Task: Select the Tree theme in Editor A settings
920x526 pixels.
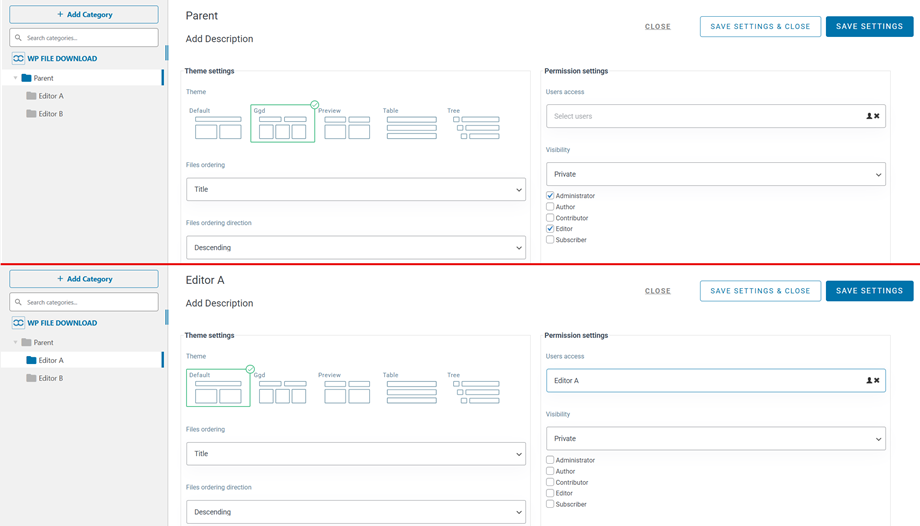Action: pyautogui.click(x=475, y=391)
